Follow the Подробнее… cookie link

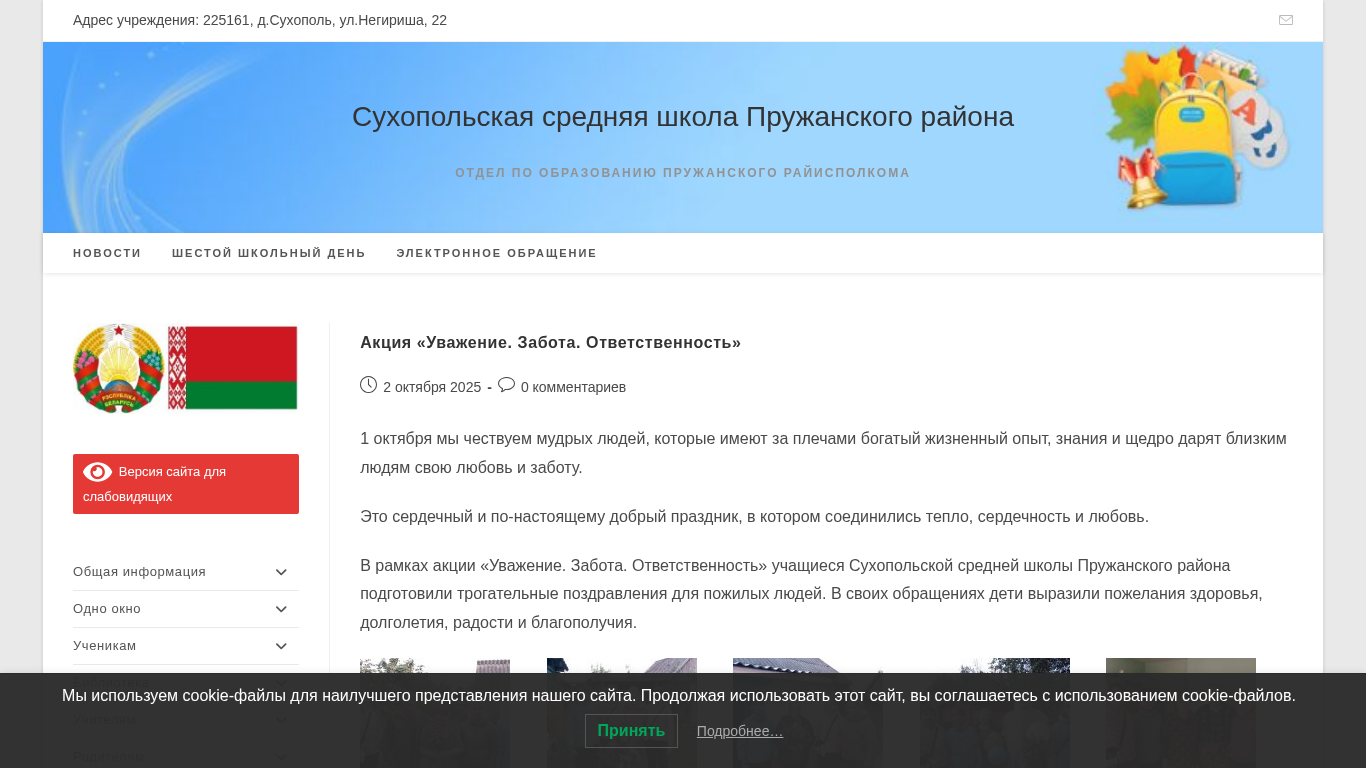[740, 731]
